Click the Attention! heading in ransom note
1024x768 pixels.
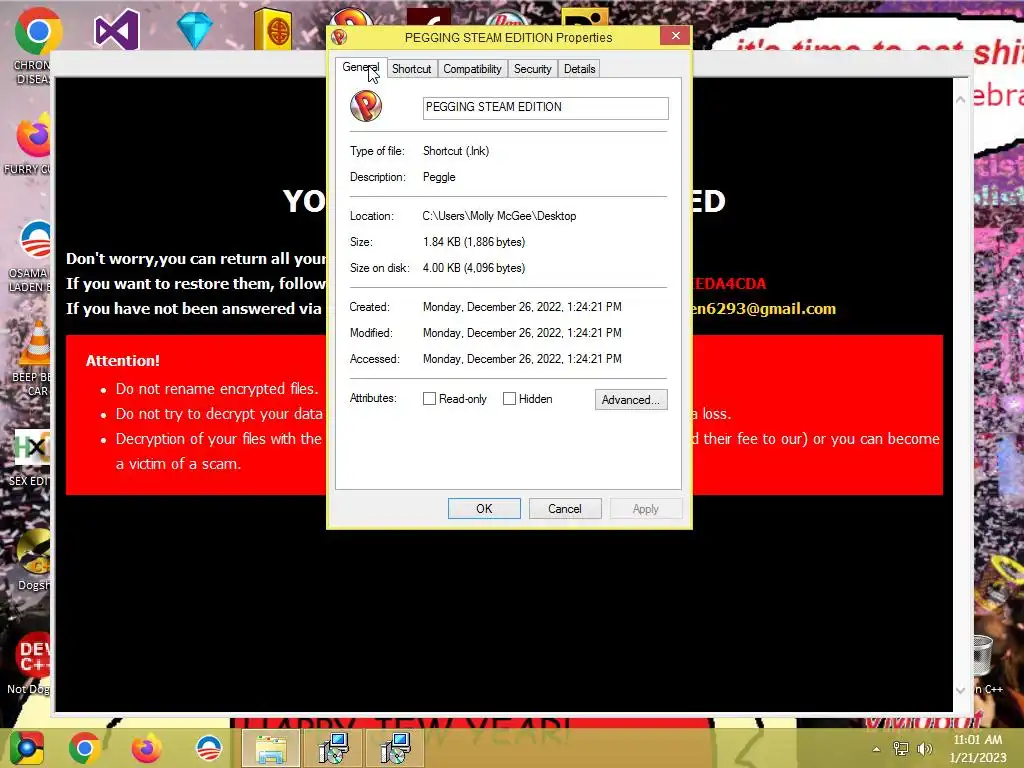[123, 360]
